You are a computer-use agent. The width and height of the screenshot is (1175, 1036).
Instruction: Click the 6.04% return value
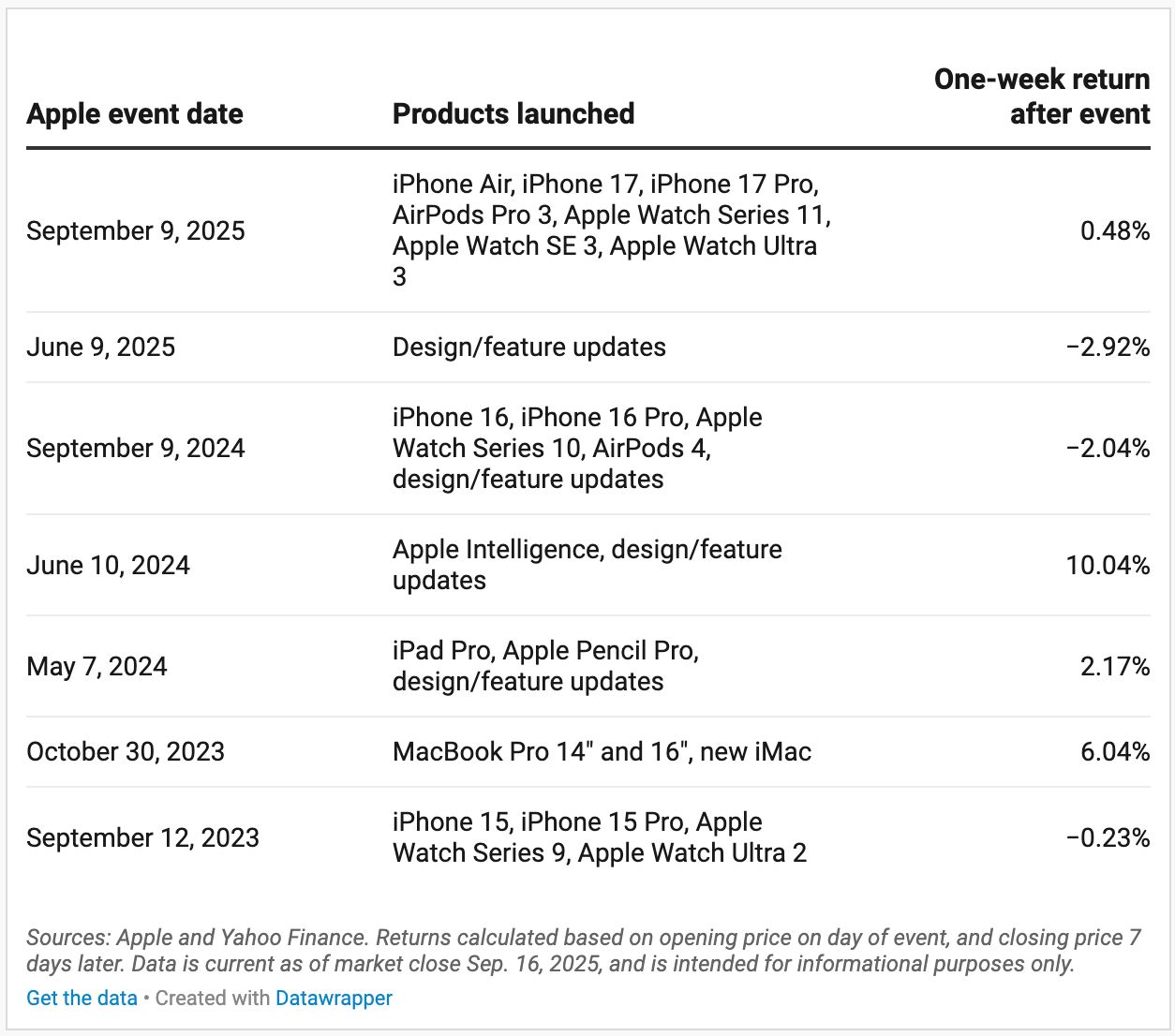tap(1115, 752)
